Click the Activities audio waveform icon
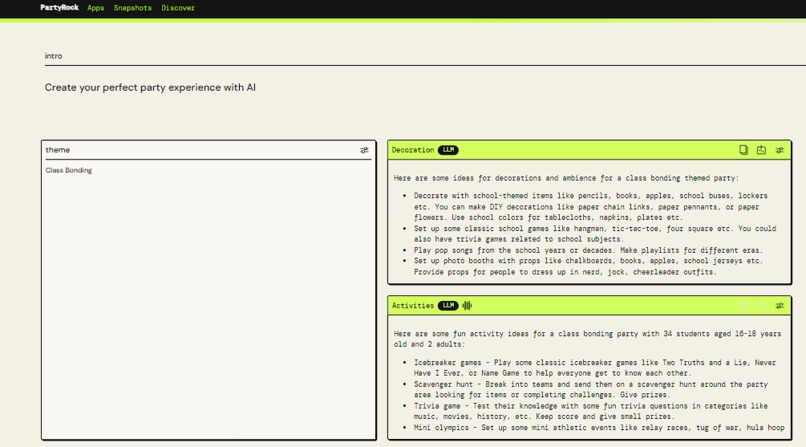This screenshot has width=806, height=447. [467, 305]
